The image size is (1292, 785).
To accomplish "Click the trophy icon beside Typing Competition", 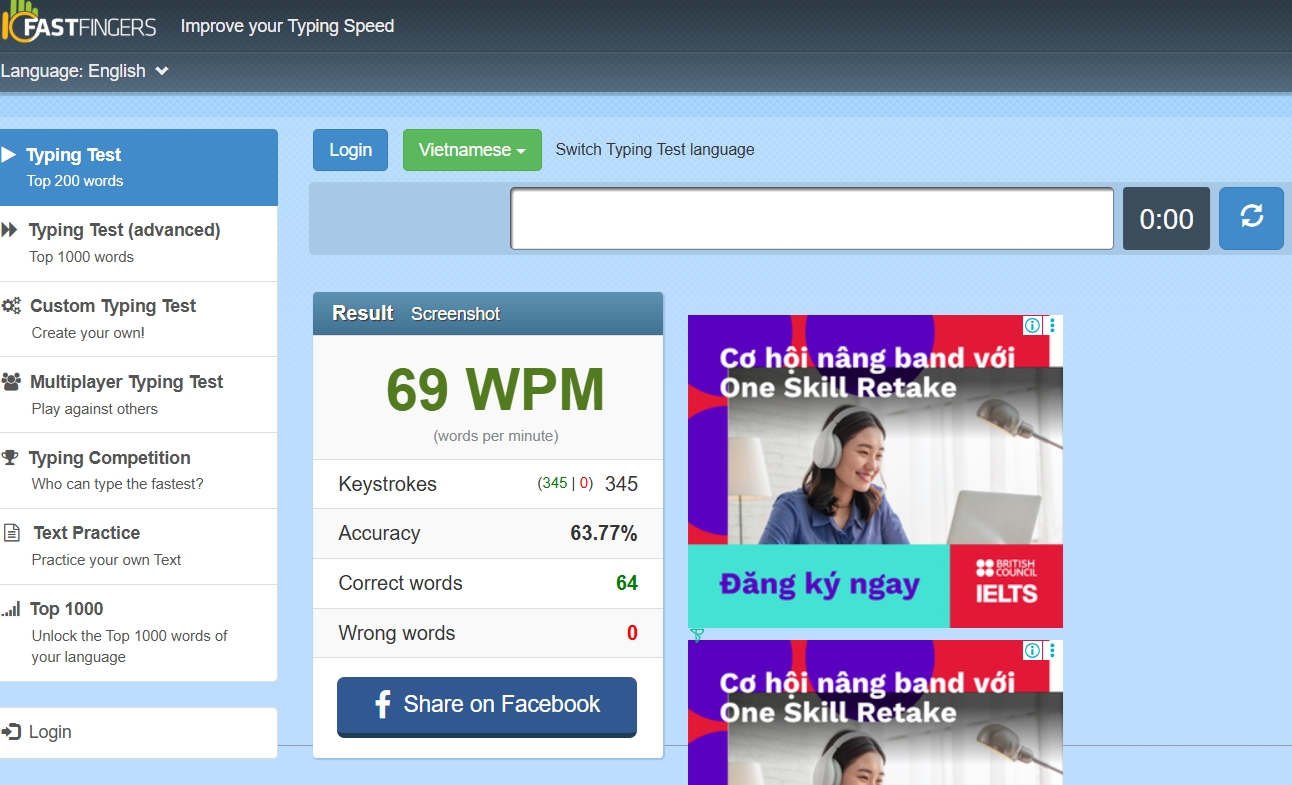I will 10,457.
